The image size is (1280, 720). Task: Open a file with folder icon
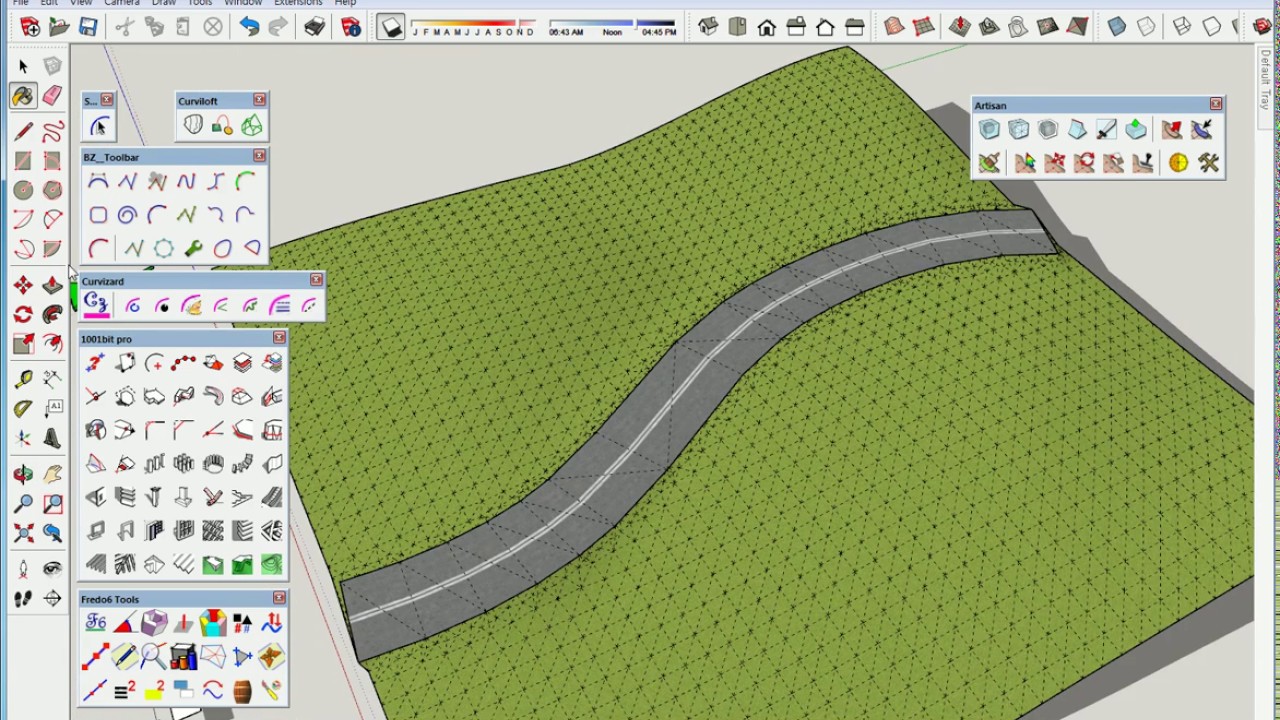59,27
